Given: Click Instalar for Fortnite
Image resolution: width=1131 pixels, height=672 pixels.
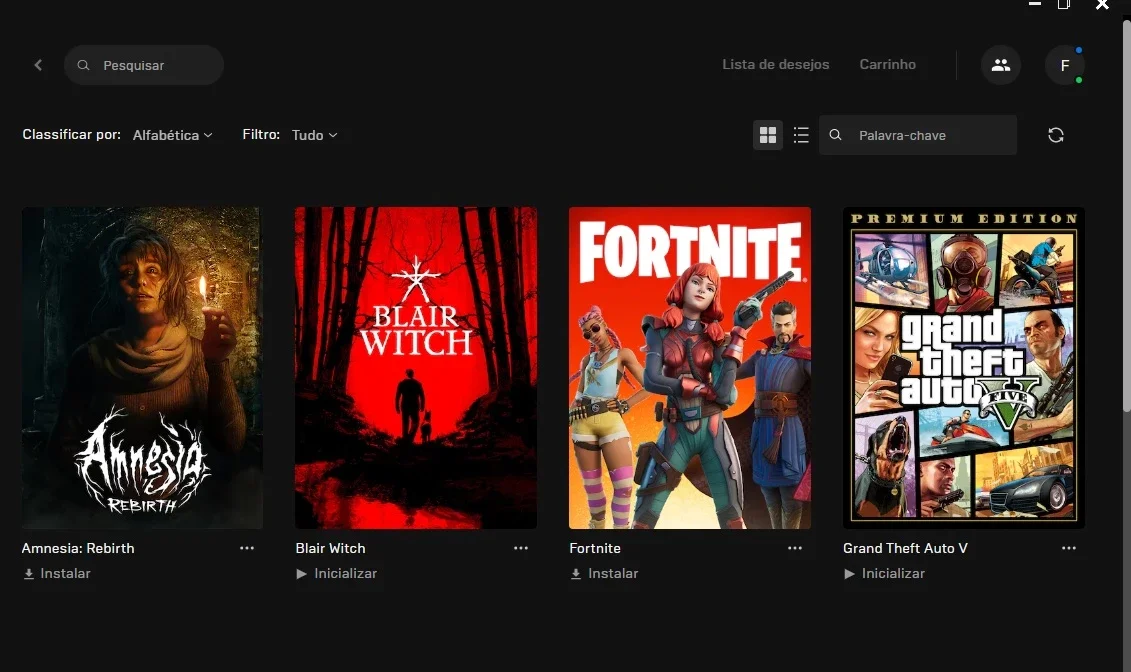Looking at the screenshot, I should 604,573.
